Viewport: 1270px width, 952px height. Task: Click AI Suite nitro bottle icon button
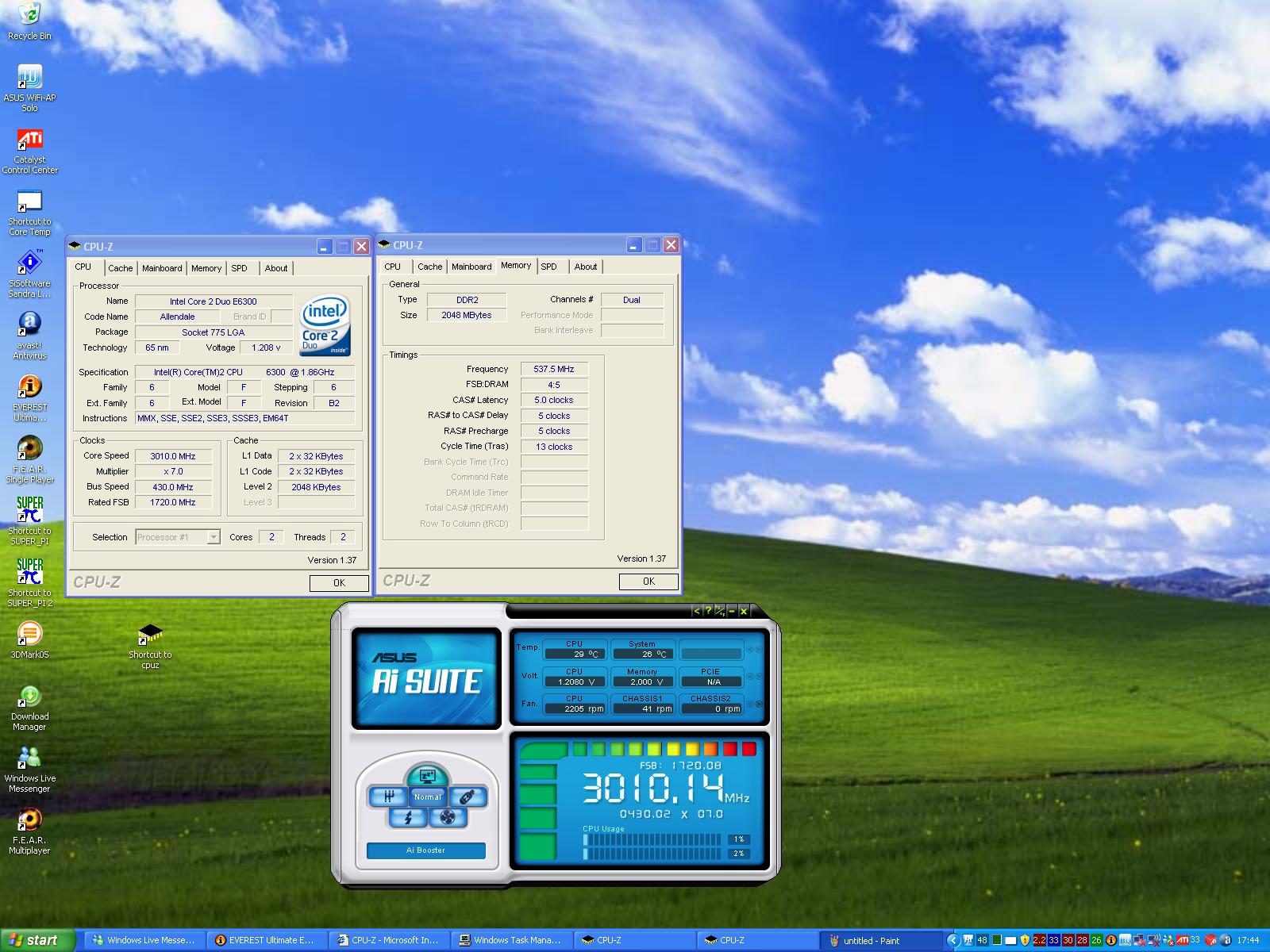coord(468,797)
